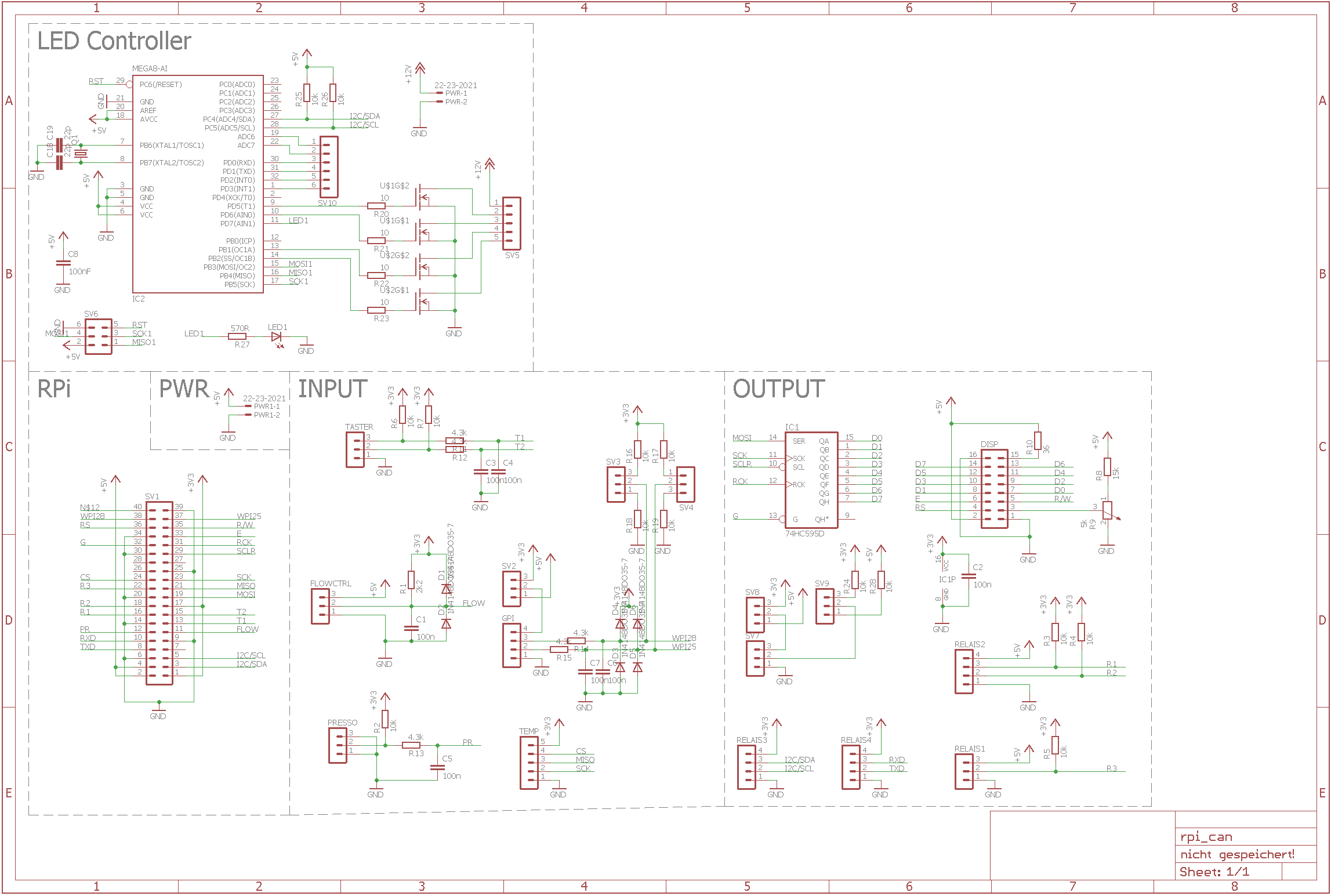The width and height of the screenshot is (1331, 896).
Task: Click the OUTPUT section heading
Action: 778,389
